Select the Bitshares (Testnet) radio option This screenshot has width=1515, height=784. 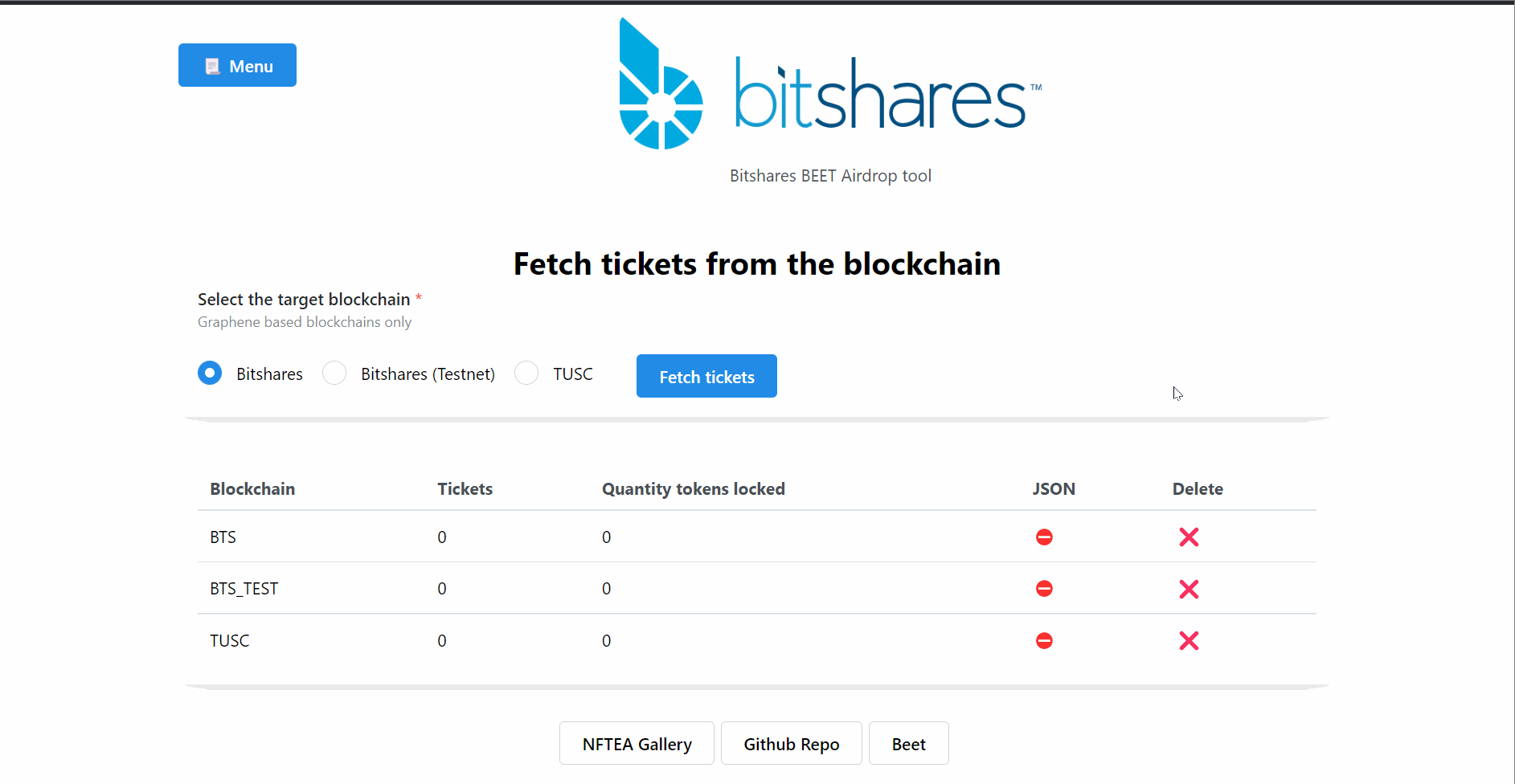click(334, 374)
